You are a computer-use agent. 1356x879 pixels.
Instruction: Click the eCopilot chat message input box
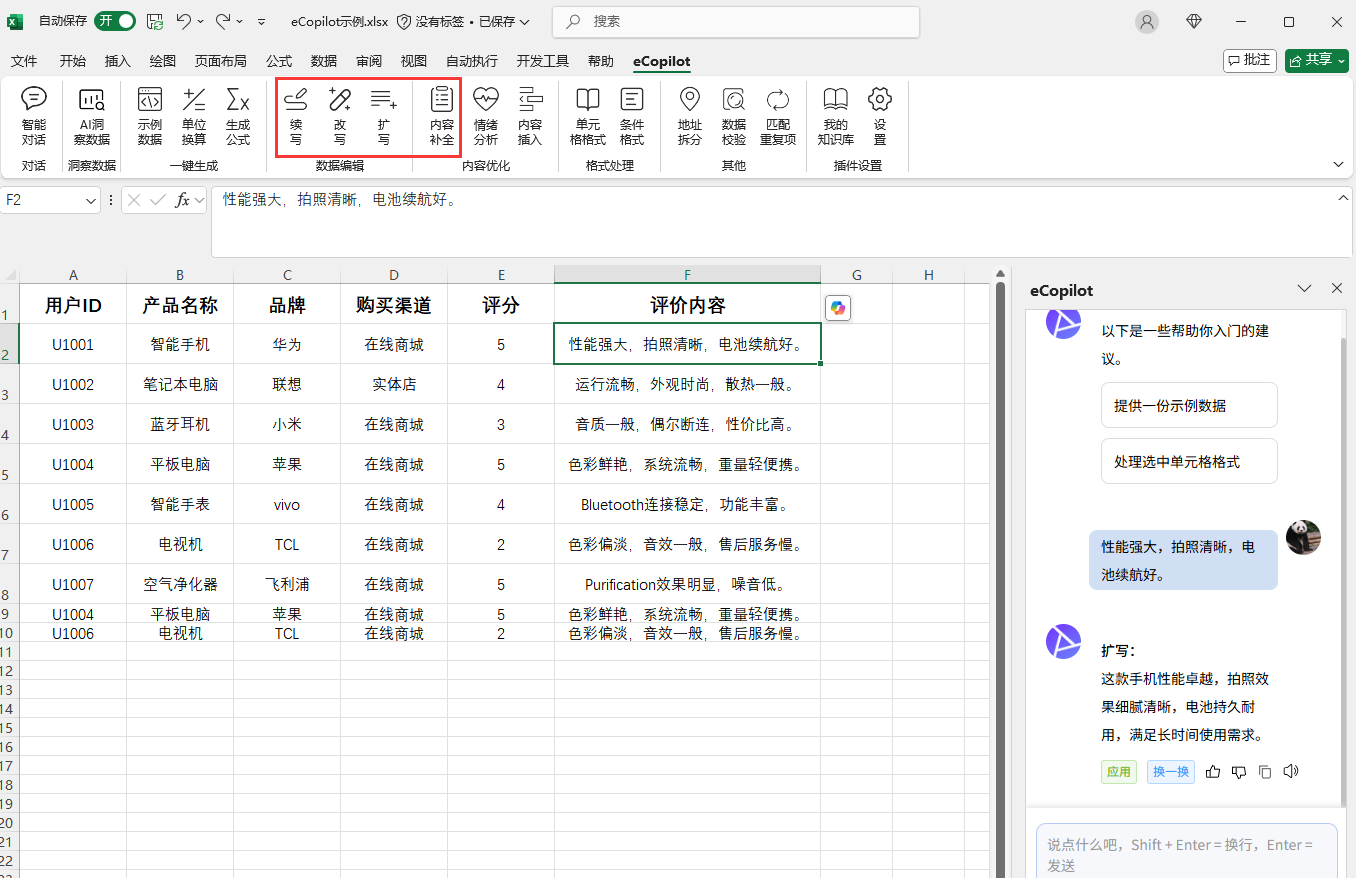click(1186, 851)
